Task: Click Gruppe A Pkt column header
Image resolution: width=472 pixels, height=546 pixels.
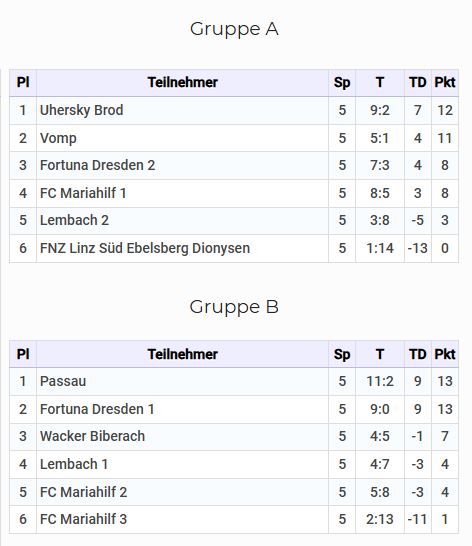Action: (x=445, y=83)
